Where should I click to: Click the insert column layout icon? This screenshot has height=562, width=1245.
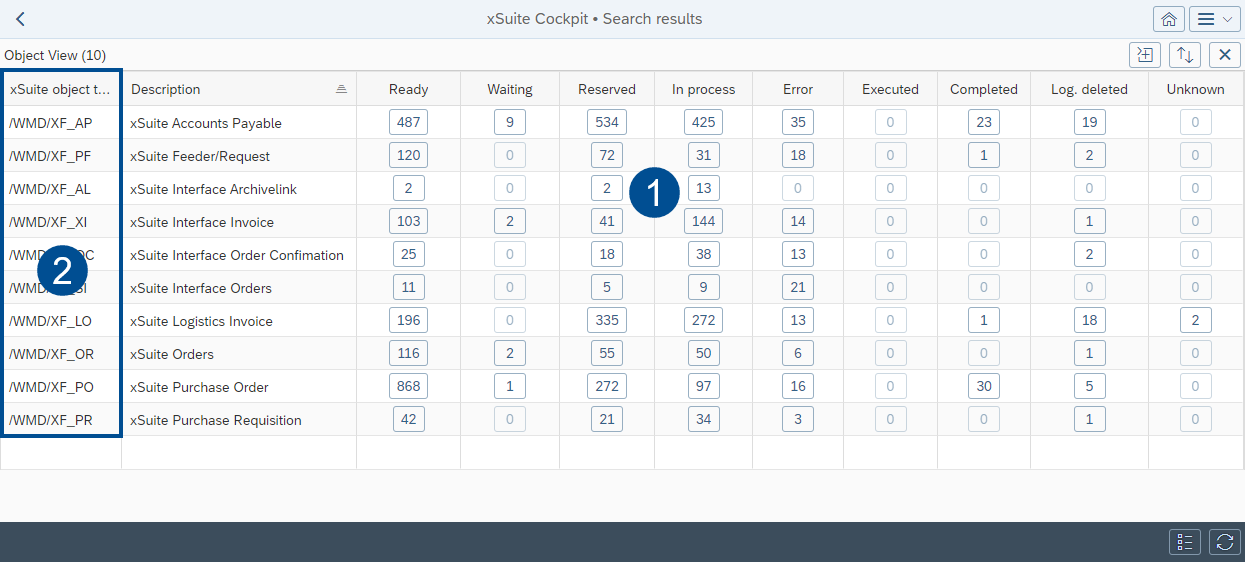[x=1144, y=55]
